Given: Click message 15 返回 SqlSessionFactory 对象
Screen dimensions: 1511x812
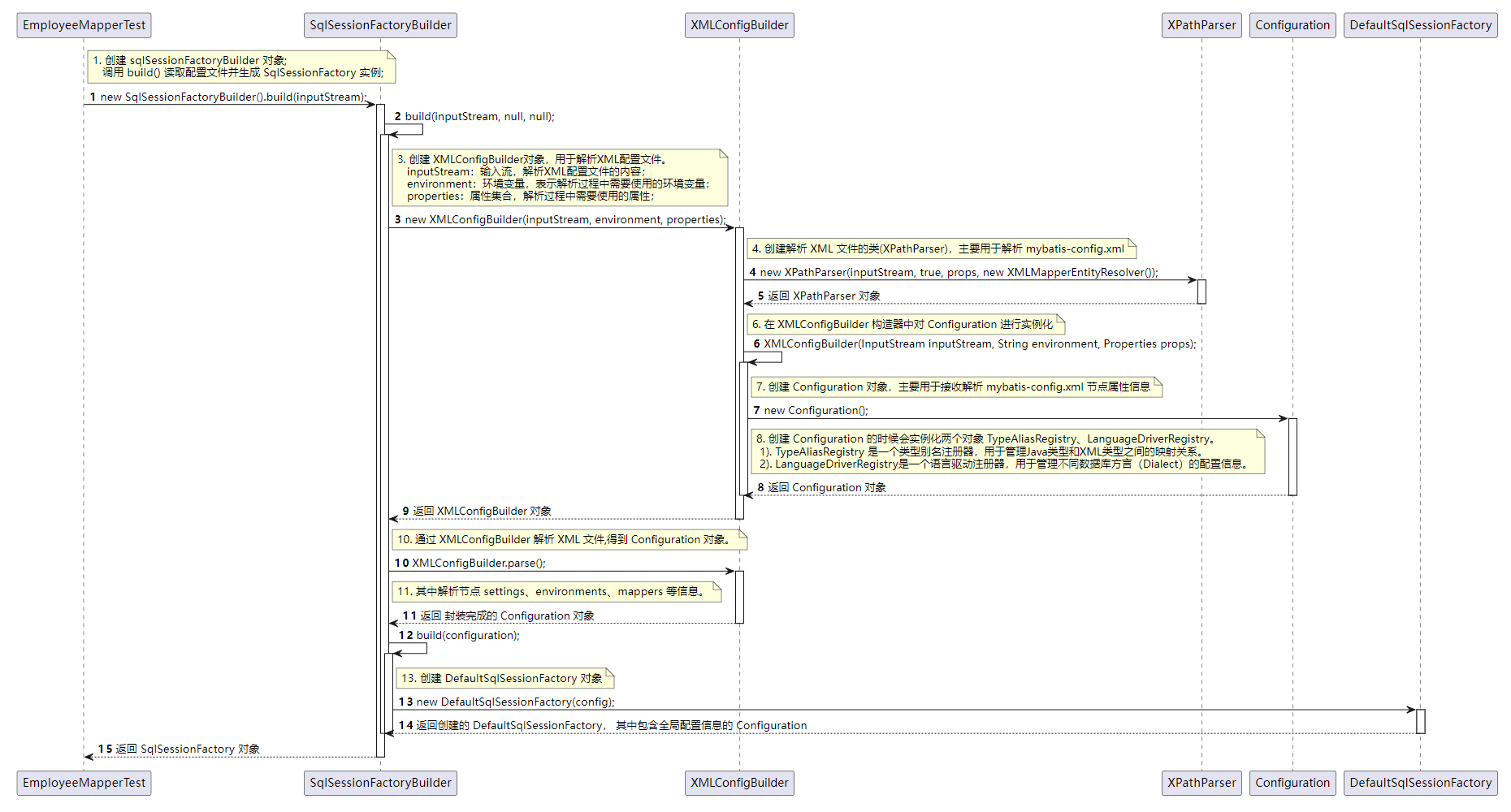Looking at the screenshot, I should click(x=179, y=749).
